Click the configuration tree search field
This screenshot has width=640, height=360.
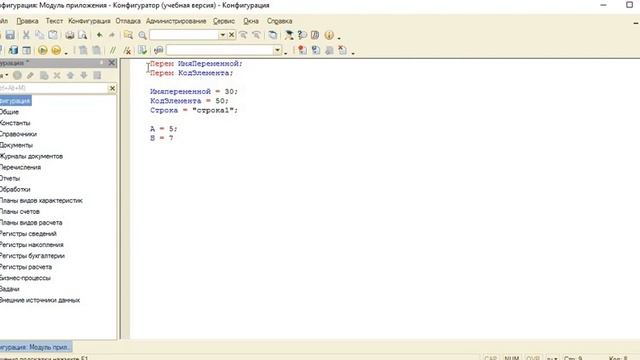coord(53,88)
